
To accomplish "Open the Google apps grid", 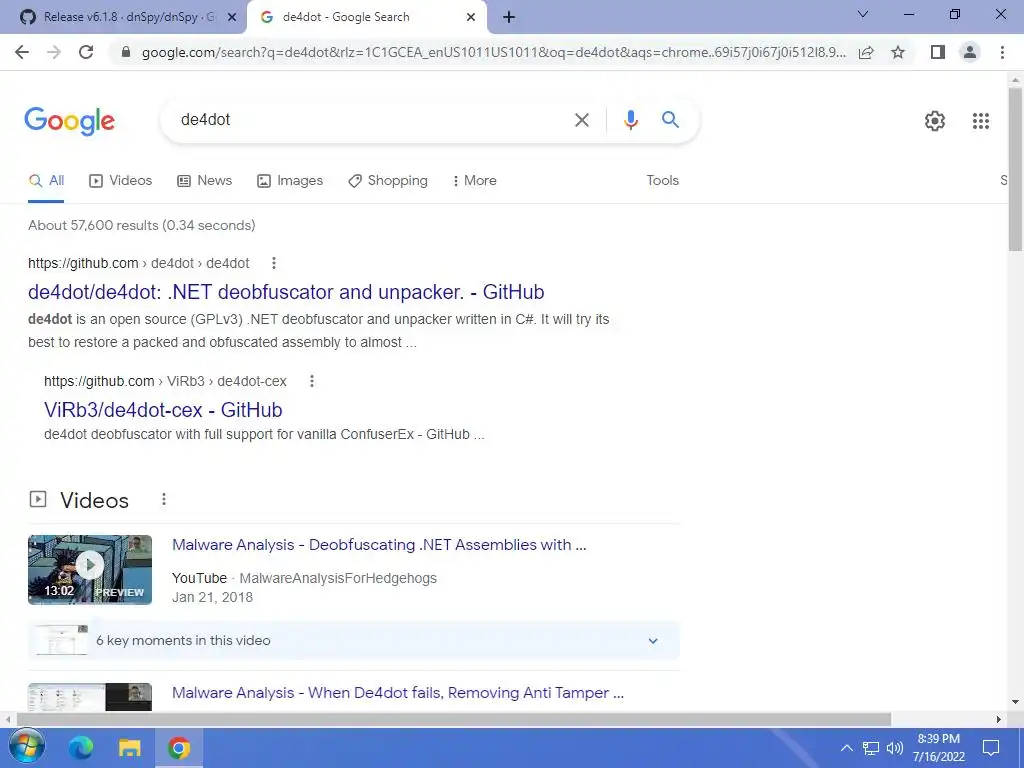I will point(981,121).
